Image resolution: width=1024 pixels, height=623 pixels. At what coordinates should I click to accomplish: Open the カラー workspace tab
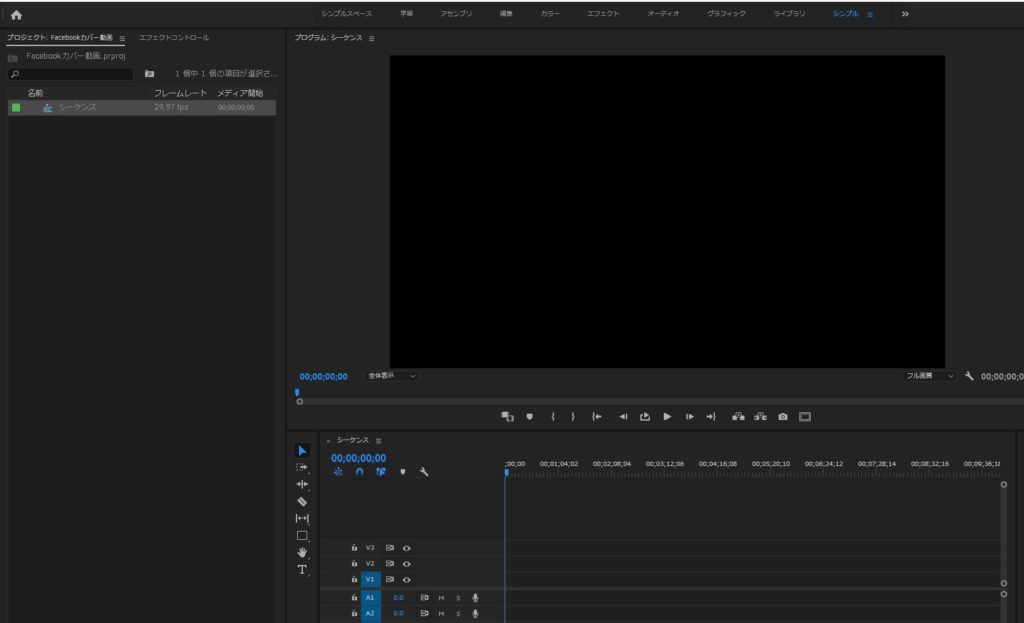(550, 14)
